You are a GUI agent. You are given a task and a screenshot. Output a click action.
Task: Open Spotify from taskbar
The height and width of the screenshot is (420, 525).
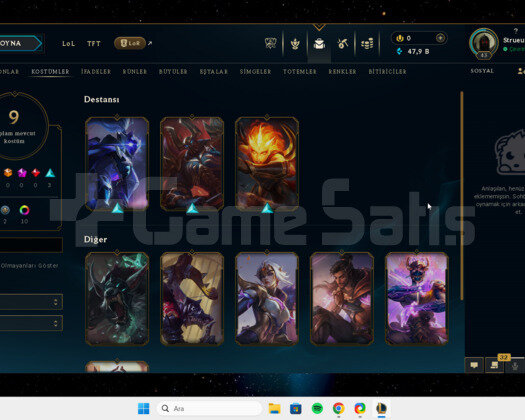(317, 408)
